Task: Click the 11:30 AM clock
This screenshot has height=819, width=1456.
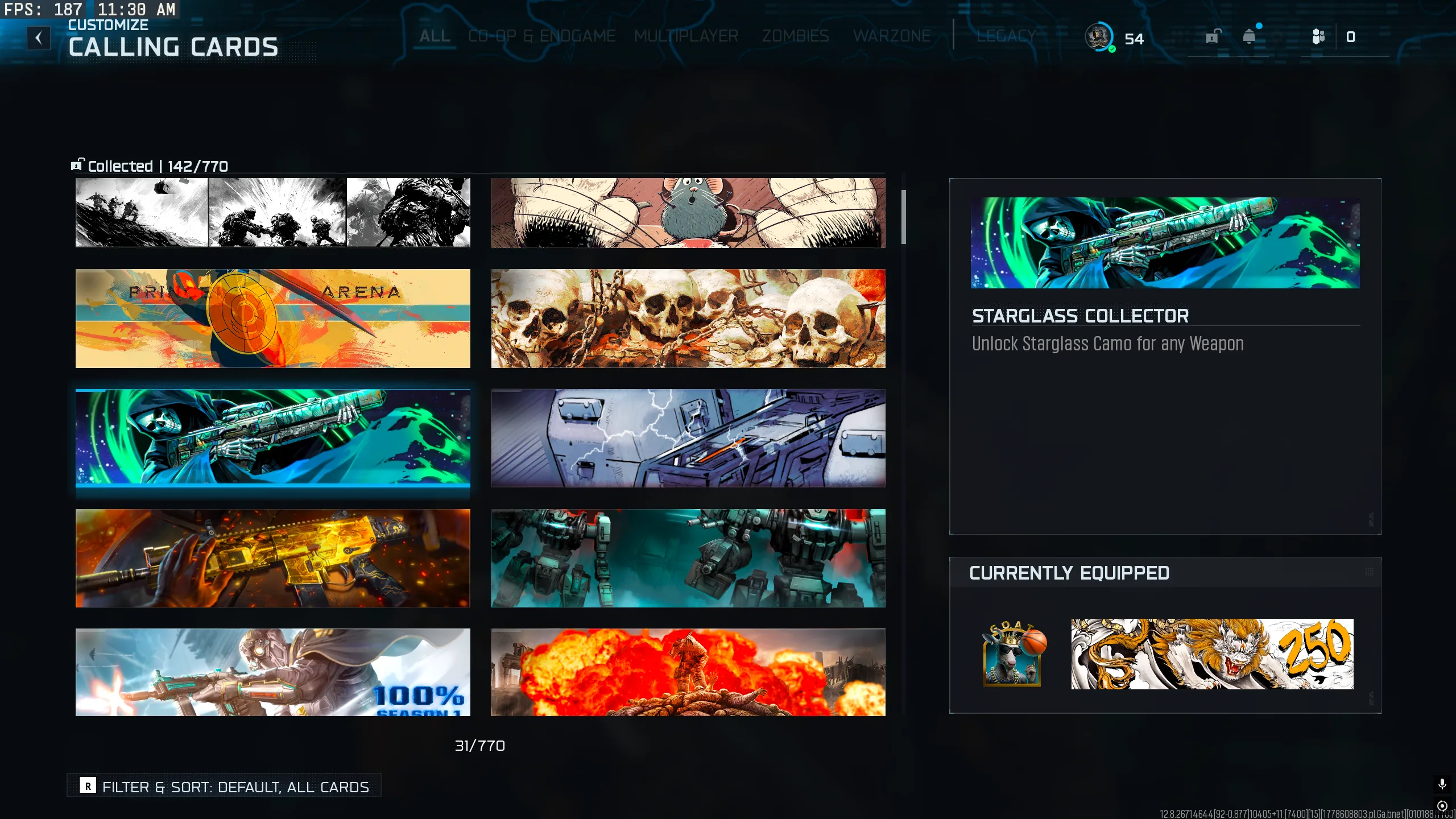Action: pos(136,9)
